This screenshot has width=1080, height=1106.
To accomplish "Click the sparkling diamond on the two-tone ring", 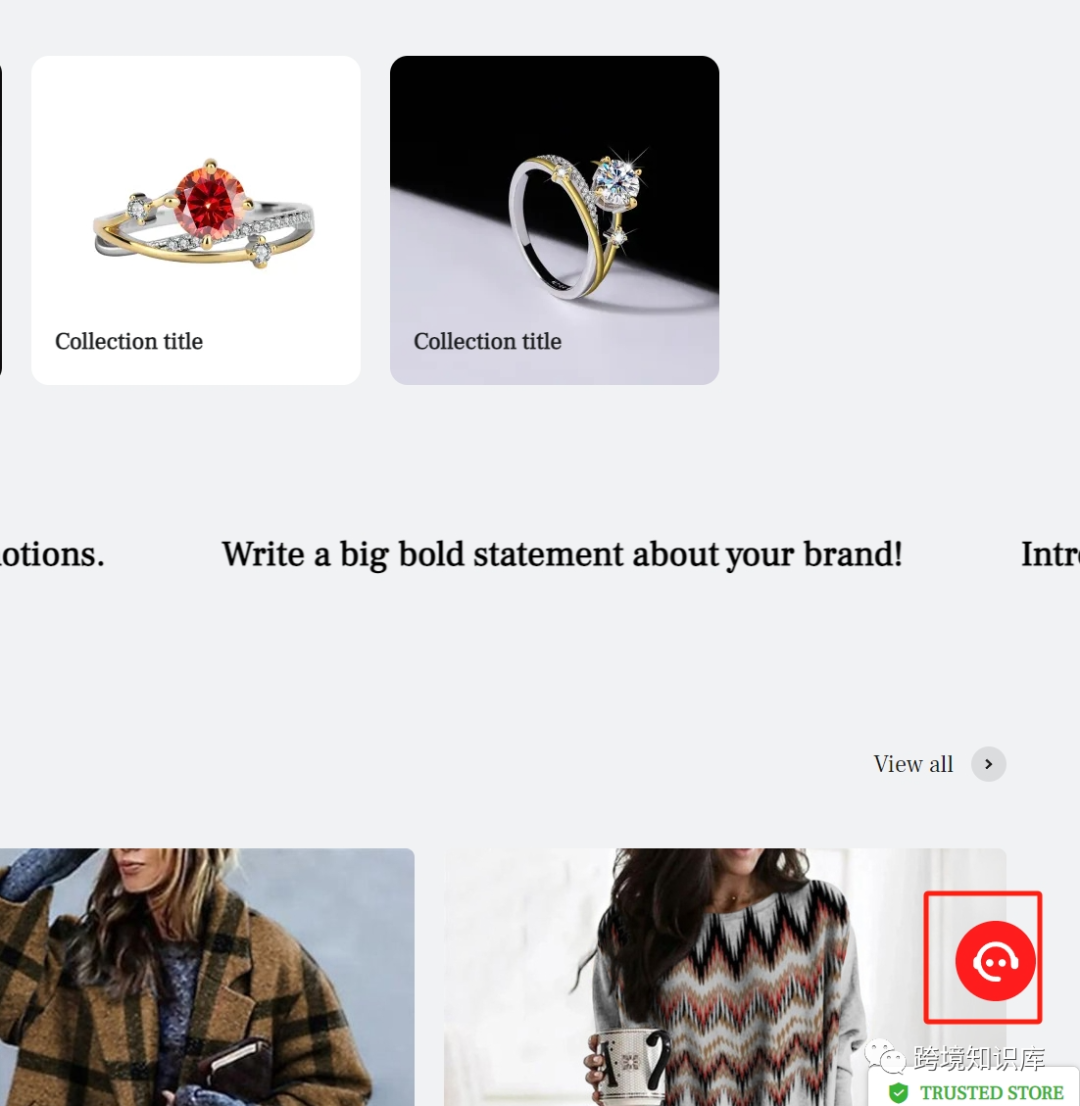I will [617, 178].
